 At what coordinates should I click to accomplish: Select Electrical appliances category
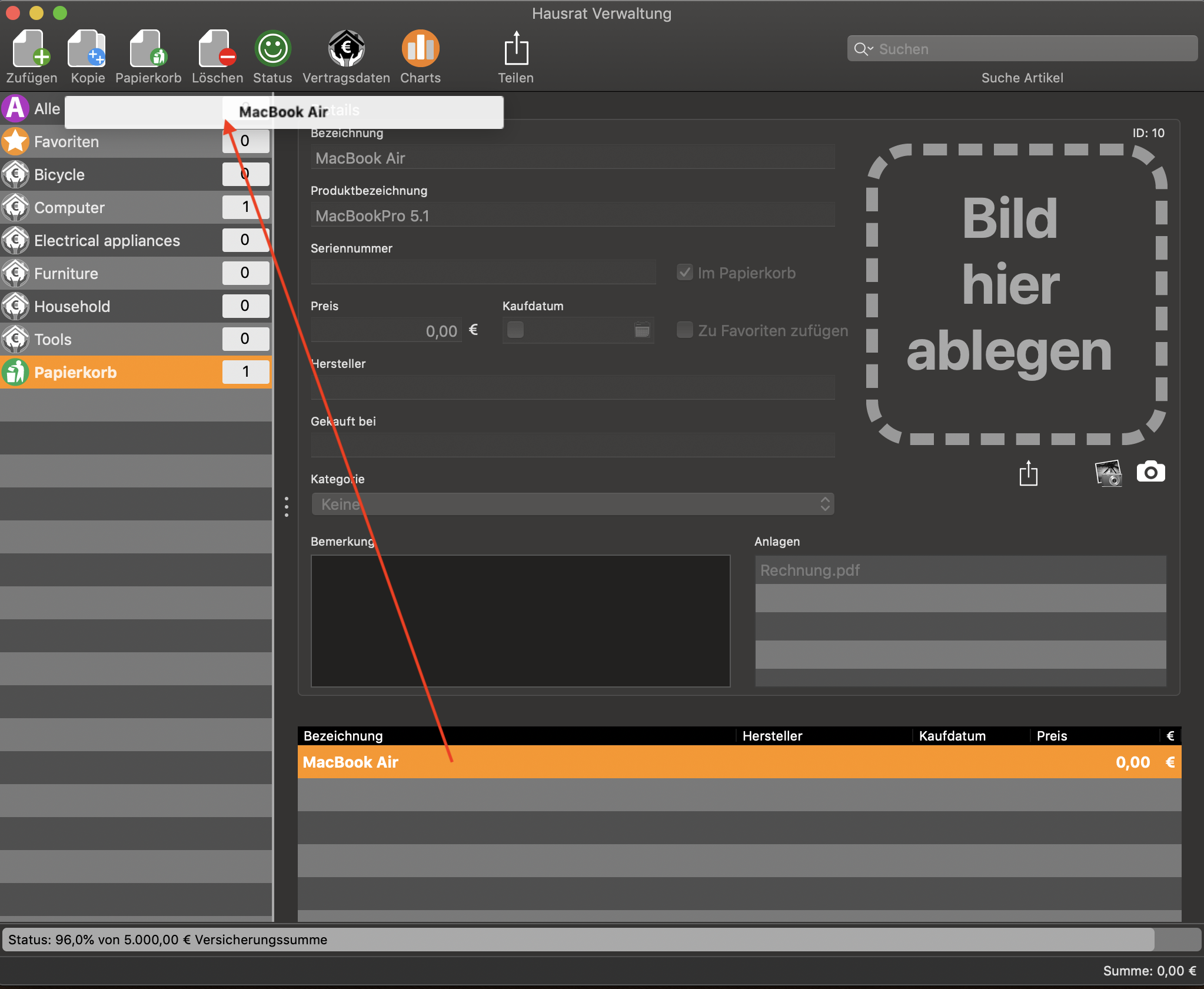click(x=136, y=240)
